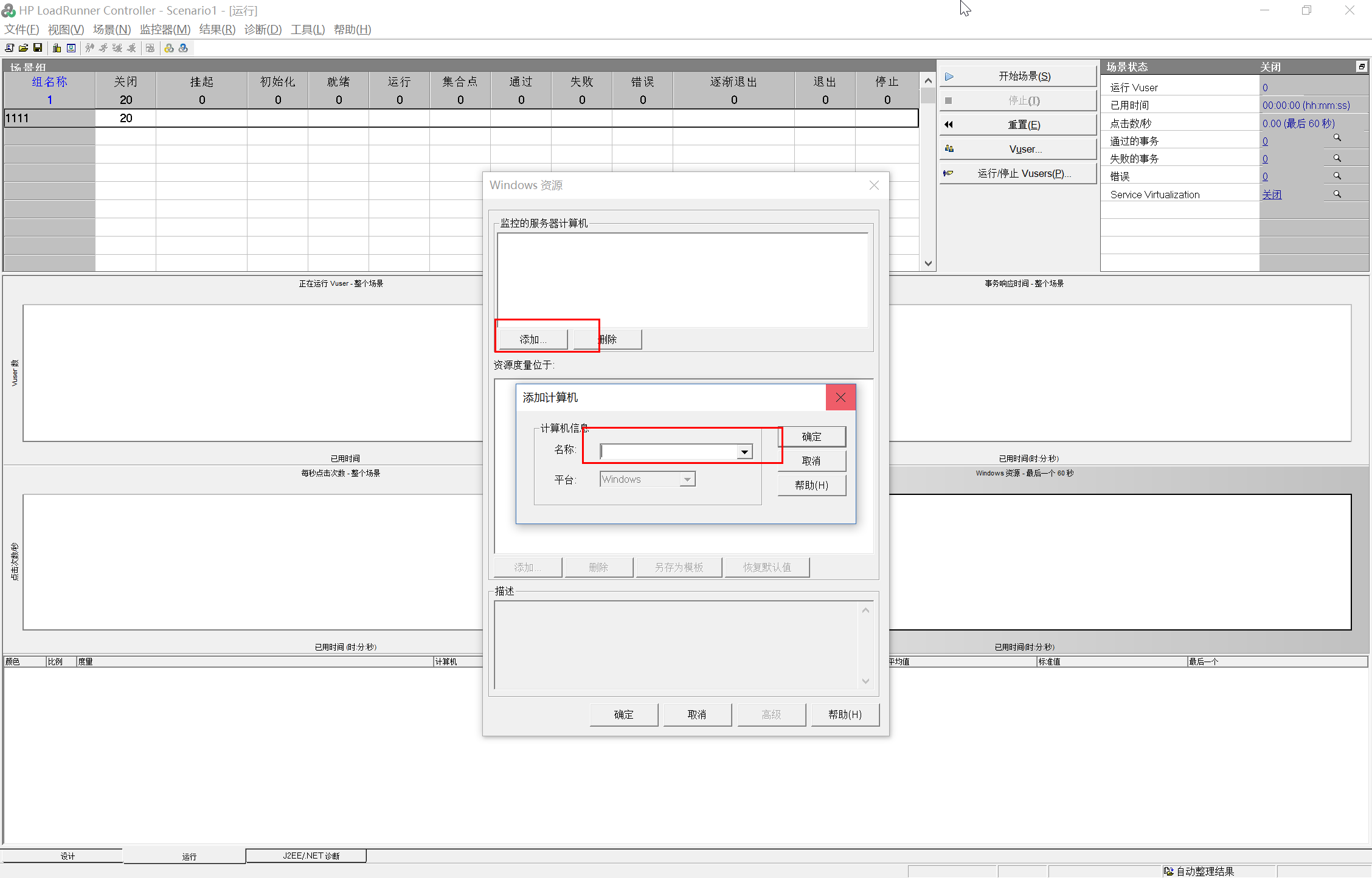Open the 监控器 menu
The width and height of the screenshot is (1372, 878).
tap(165, 29)
